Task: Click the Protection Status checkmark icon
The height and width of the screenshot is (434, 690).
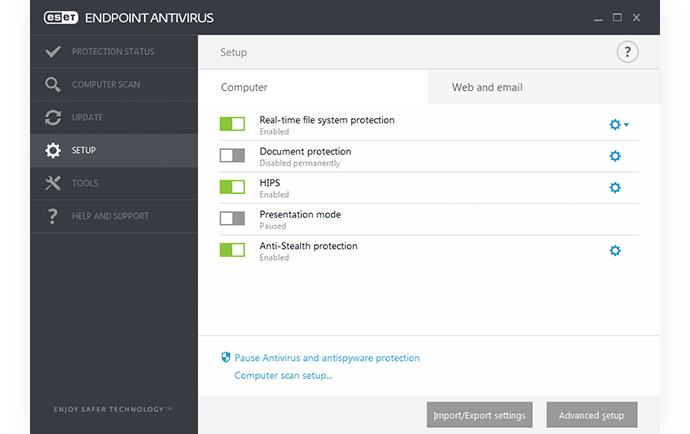Action: coord(53,51)
